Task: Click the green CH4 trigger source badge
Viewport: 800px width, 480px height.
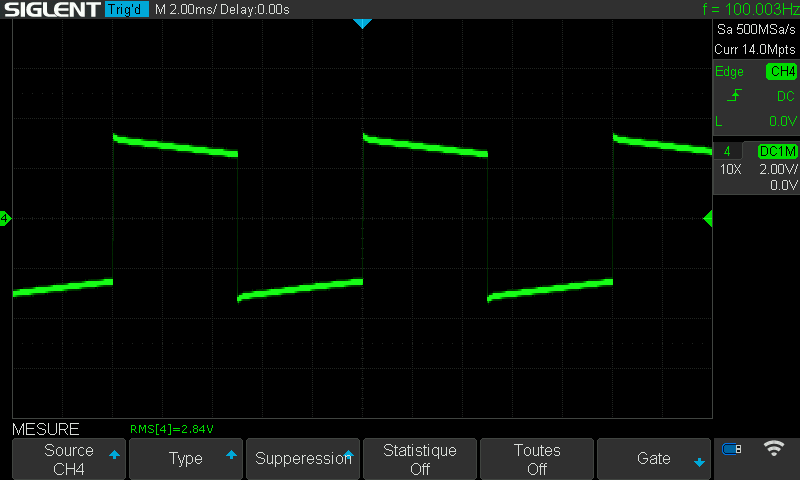Action: 780,71
